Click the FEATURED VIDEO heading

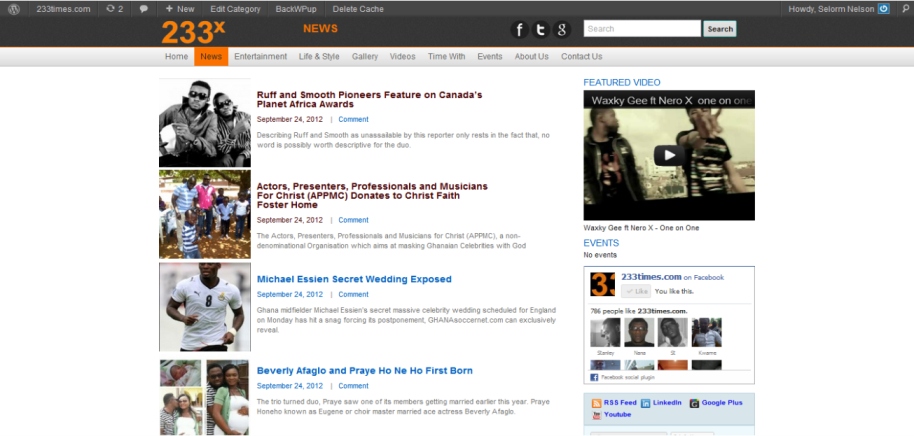coord(622,83)
